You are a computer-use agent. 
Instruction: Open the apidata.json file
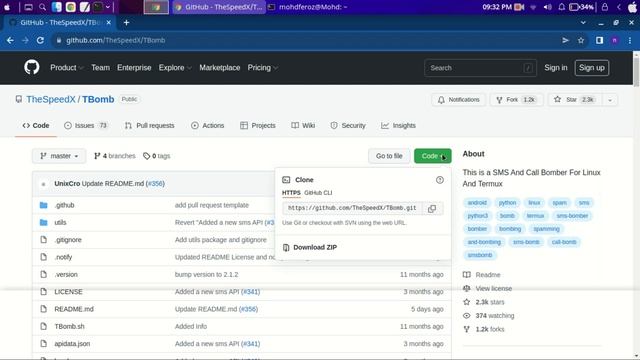pyautogui.click(x=72, y=344)
